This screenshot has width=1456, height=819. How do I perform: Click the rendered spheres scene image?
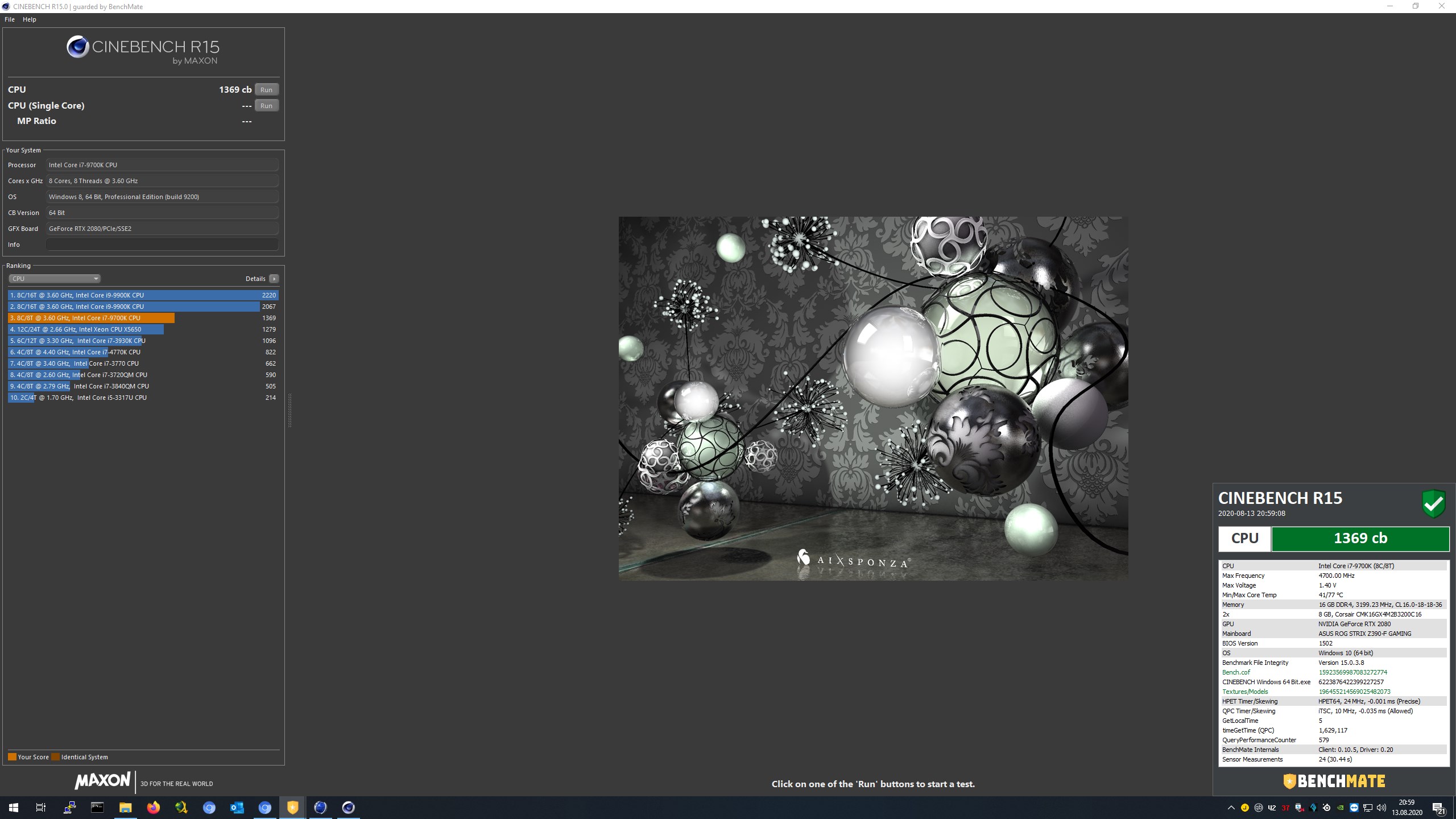[x=873, y=398]
